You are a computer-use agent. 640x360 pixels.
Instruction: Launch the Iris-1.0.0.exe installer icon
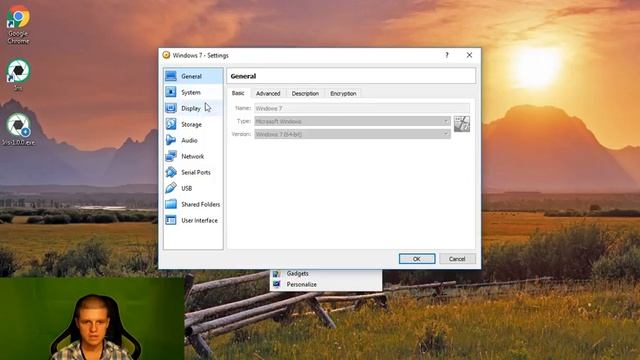pyautogui.click(x=18, y=129)
